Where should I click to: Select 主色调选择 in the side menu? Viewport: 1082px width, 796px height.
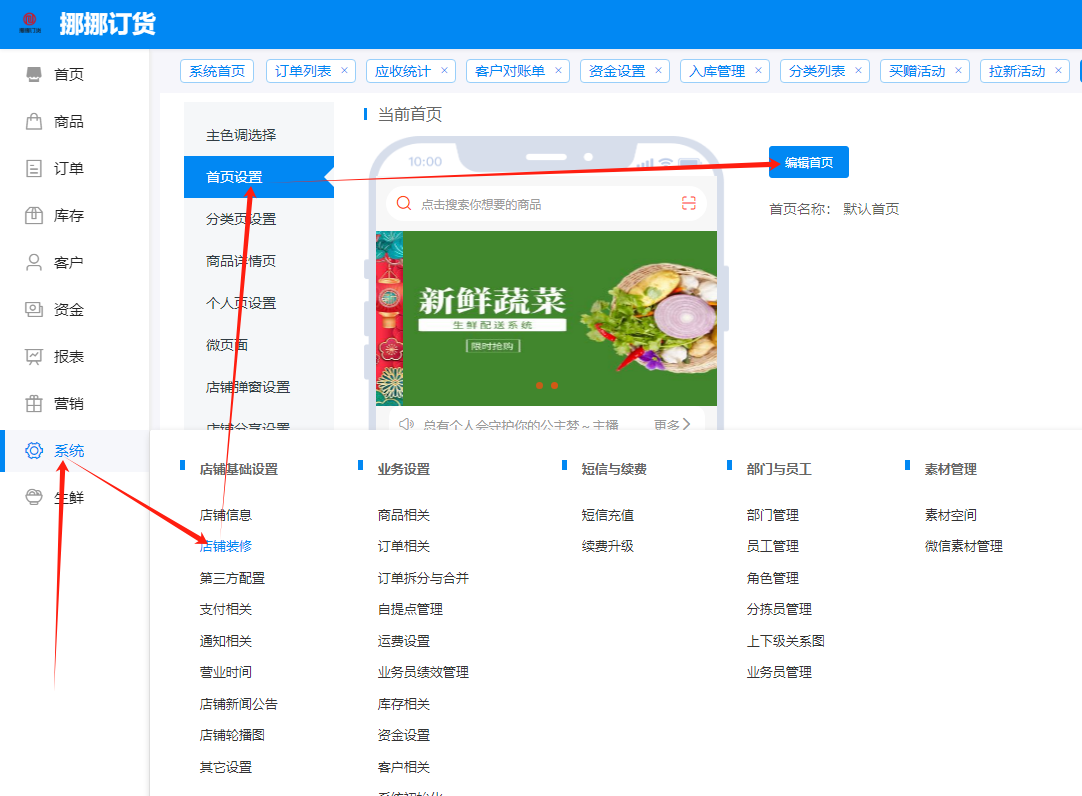[241, 135]
